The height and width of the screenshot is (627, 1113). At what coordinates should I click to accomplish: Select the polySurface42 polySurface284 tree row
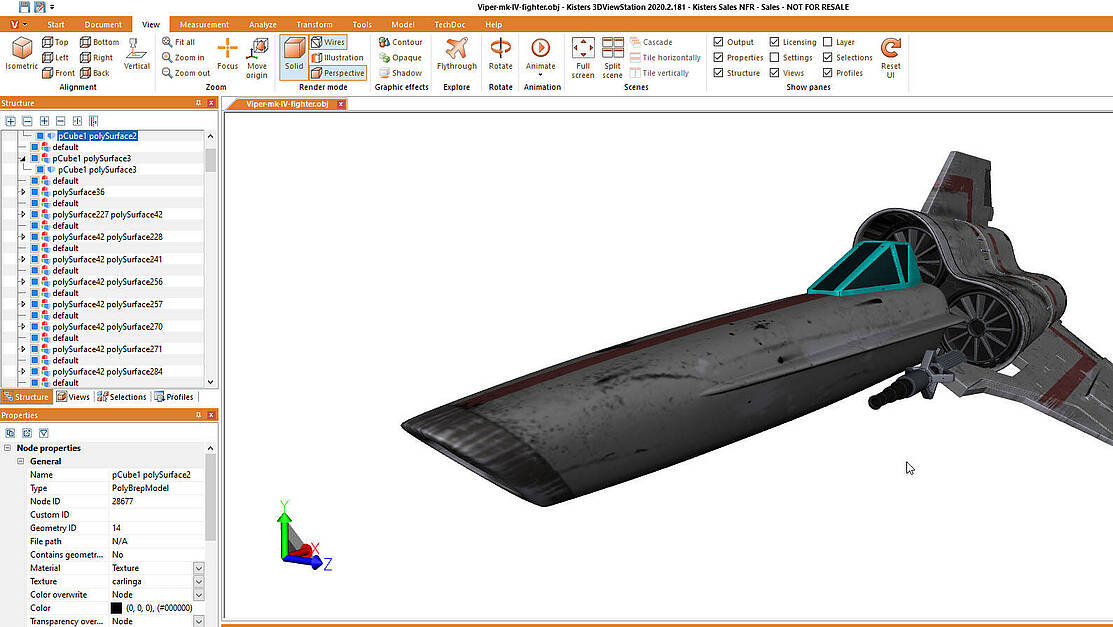[107, 371]
